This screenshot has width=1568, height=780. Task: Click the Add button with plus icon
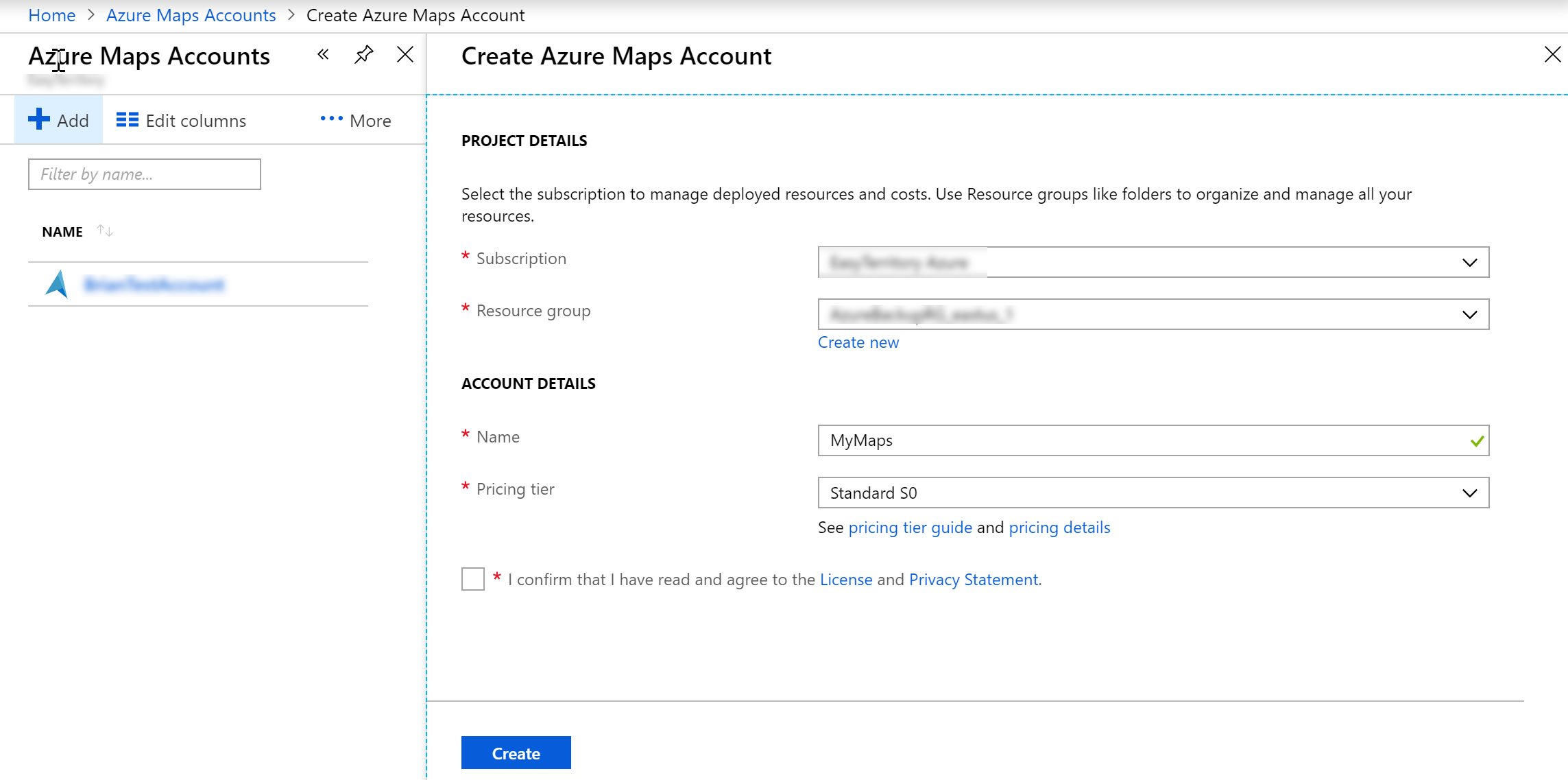tap(59, 120)
